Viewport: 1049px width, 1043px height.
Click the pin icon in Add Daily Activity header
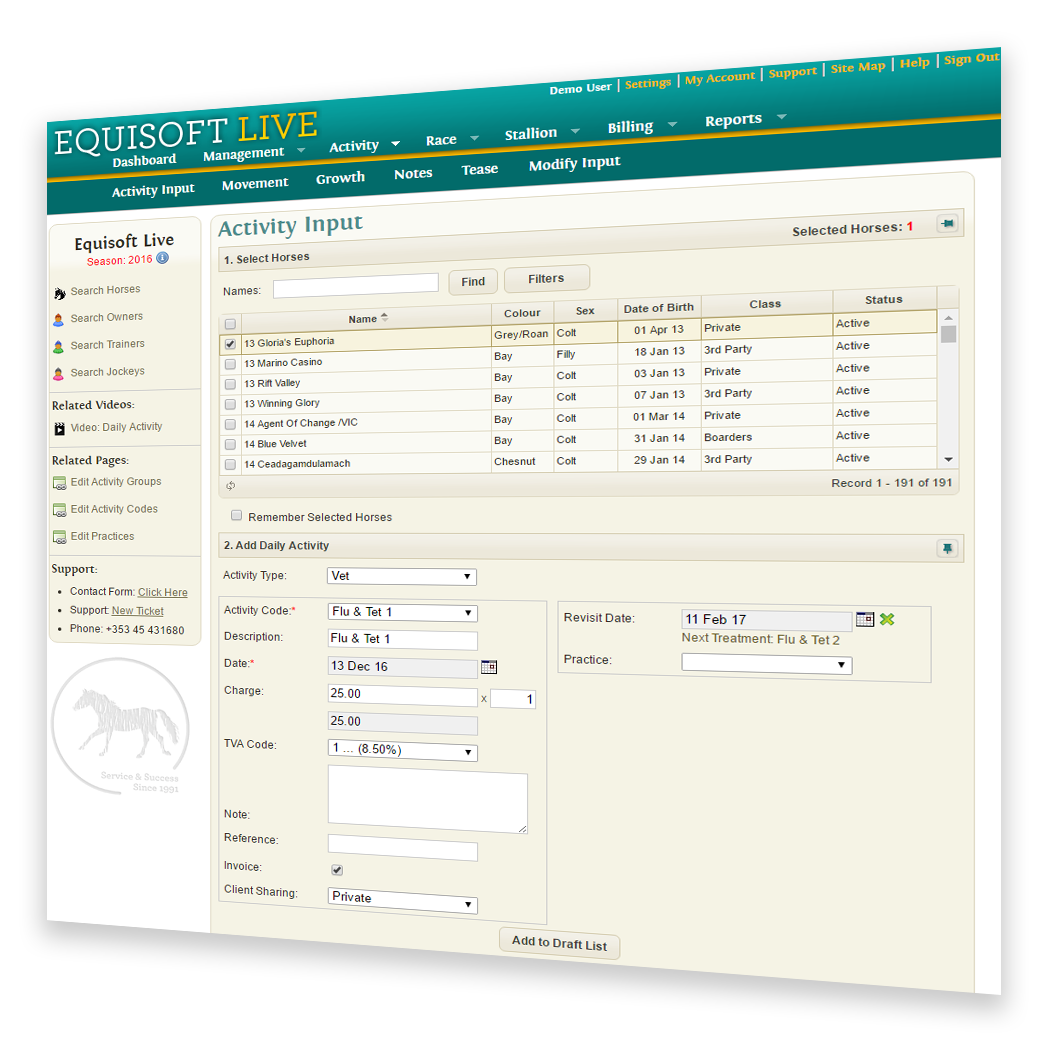(x=947, y=549)
